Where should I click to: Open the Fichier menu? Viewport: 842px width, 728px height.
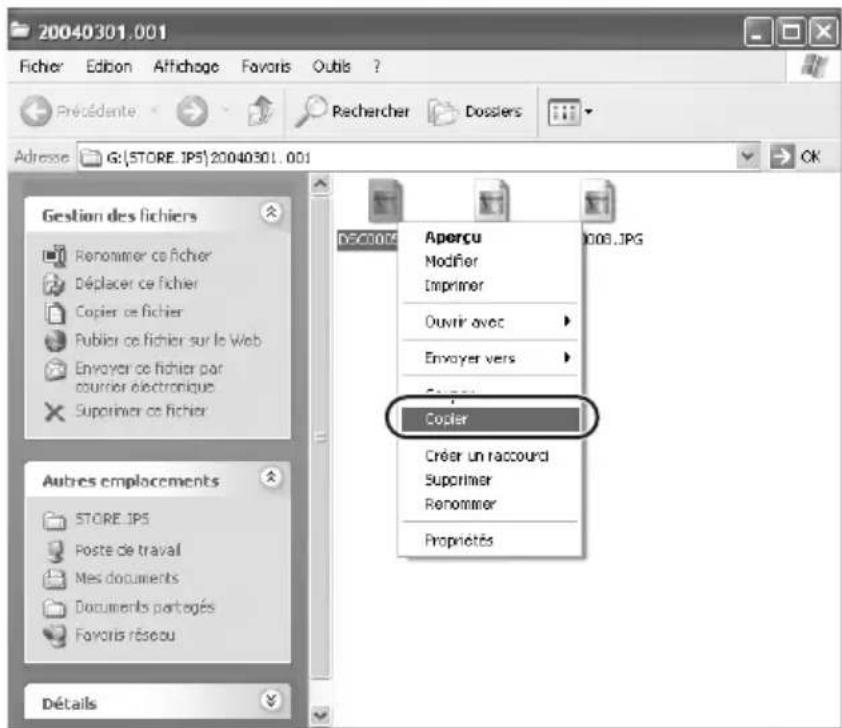(x=41, y=66)
